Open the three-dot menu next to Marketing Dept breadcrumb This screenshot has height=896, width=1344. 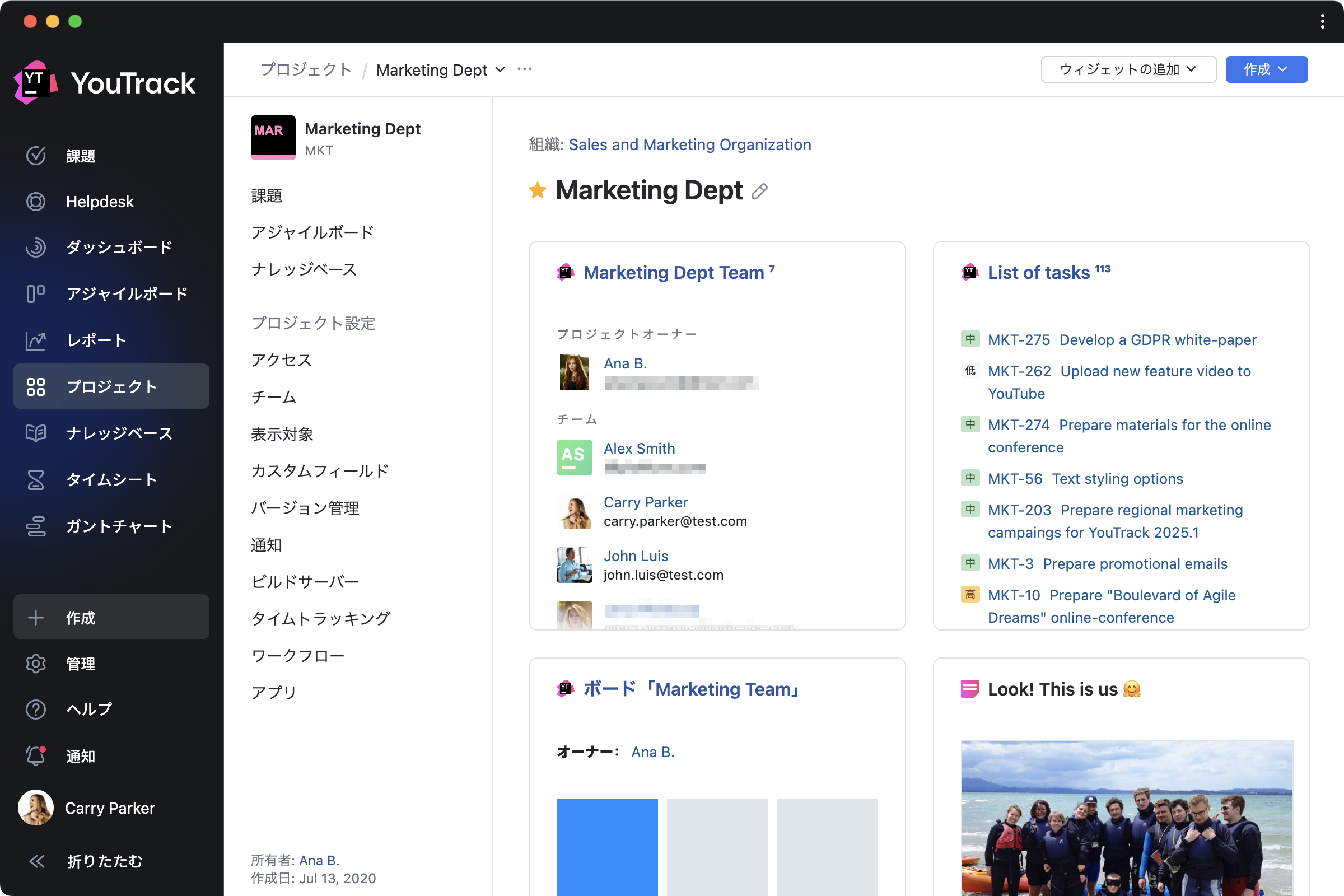pyautogui.click(x=525, y=69)
